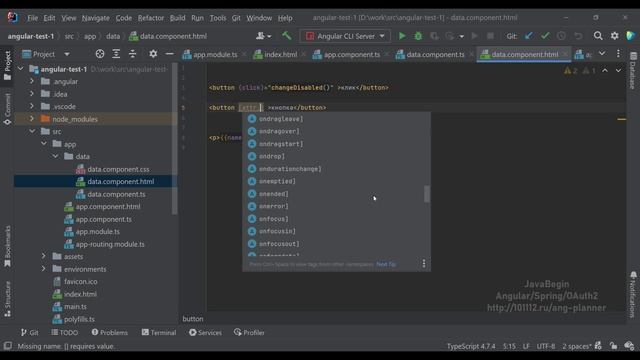Screen dimensions: 640x360
Task: Open the TODO tool window
Action: click(64, 333)
